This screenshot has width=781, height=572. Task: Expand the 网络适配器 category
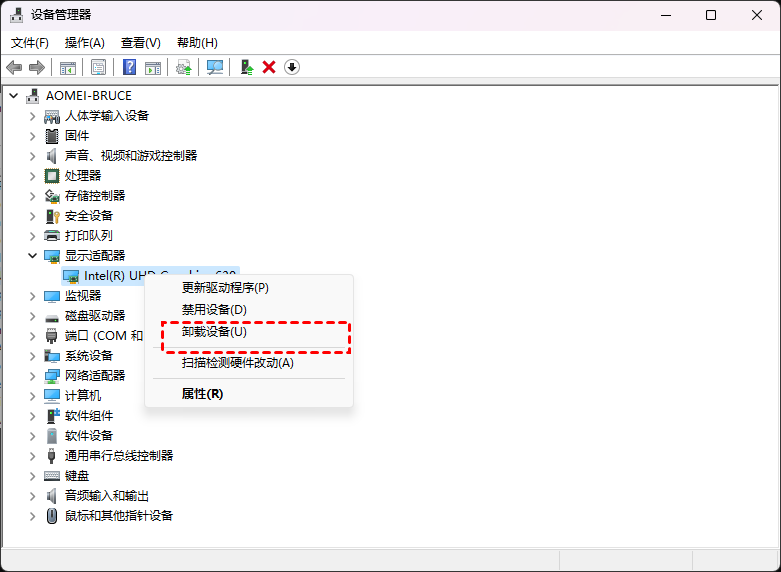(x=32, y=376)
